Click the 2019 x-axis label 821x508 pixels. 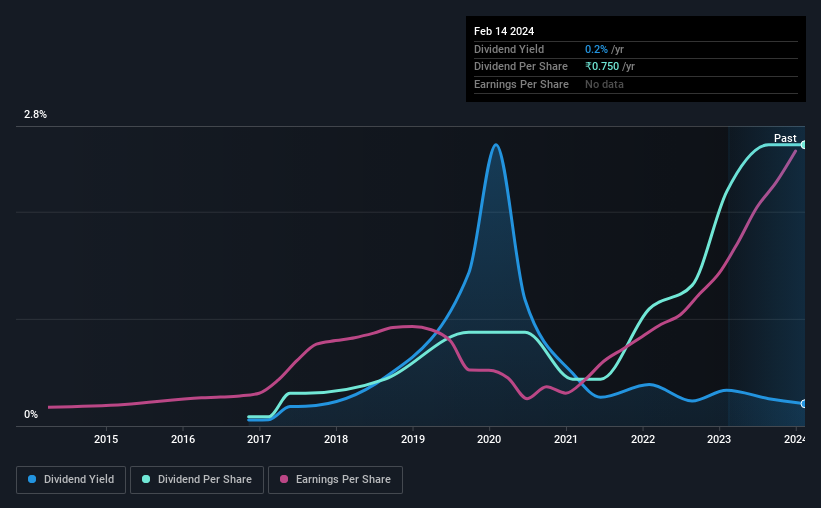point(413,439)
